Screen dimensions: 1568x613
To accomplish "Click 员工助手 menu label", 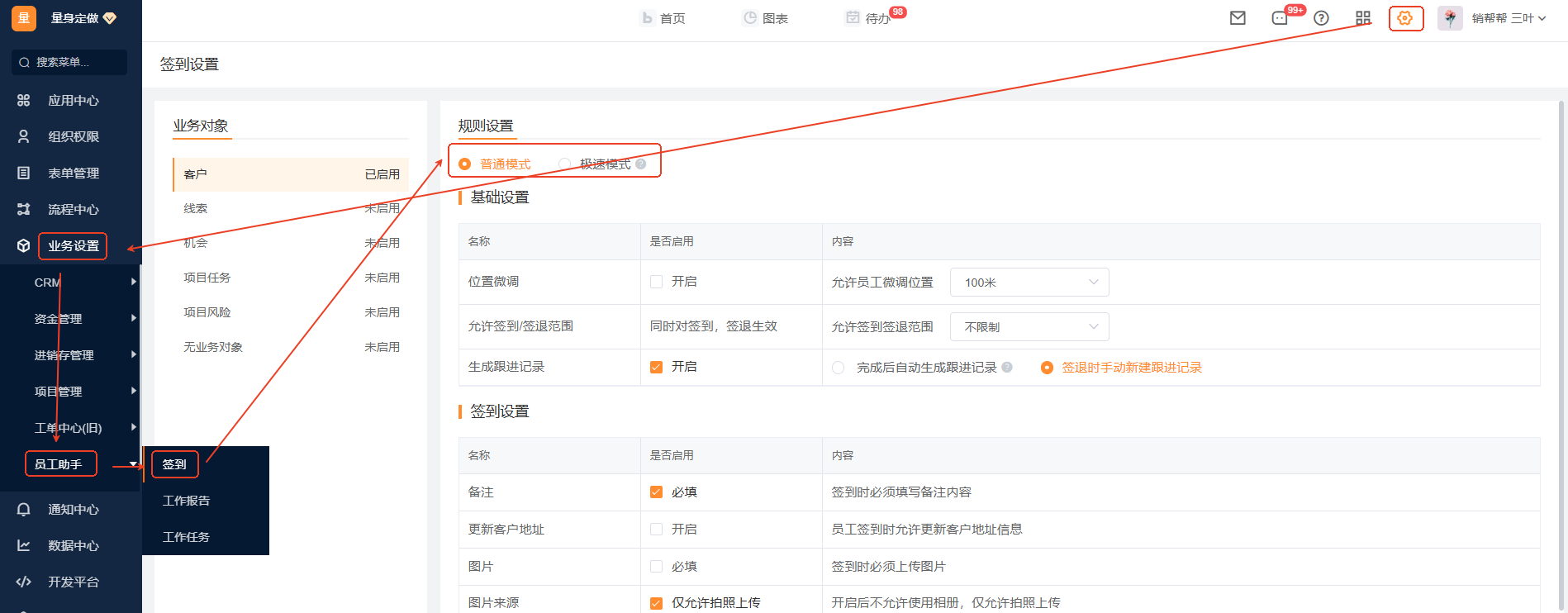I will [x=58, y=464].
